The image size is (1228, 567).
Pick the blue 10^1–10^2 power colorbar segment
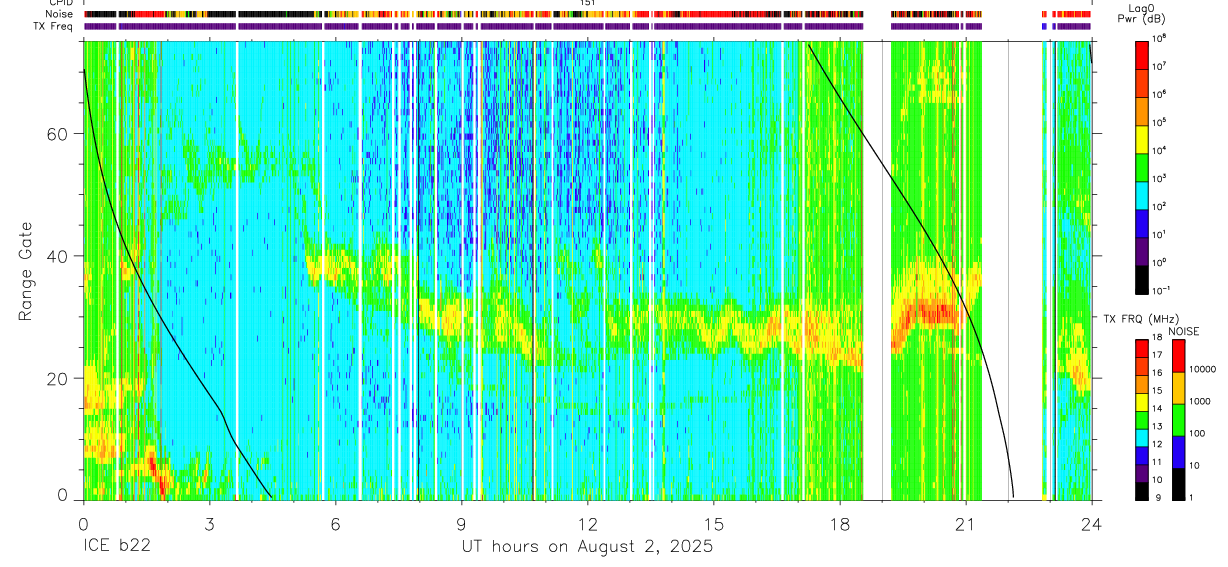1141,222
